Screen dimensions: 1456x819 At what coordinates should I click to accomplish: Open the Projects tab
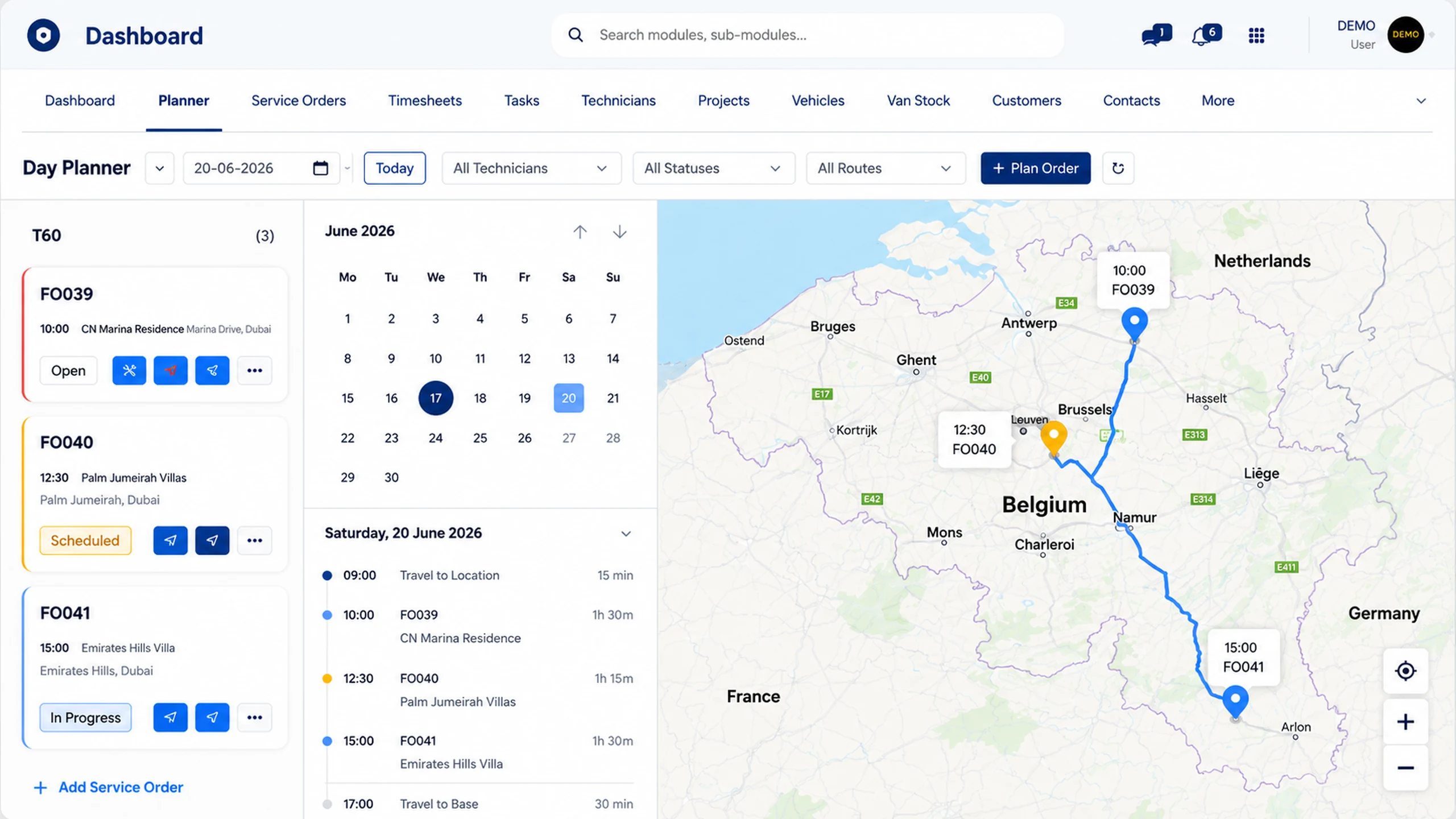(723, 101)
